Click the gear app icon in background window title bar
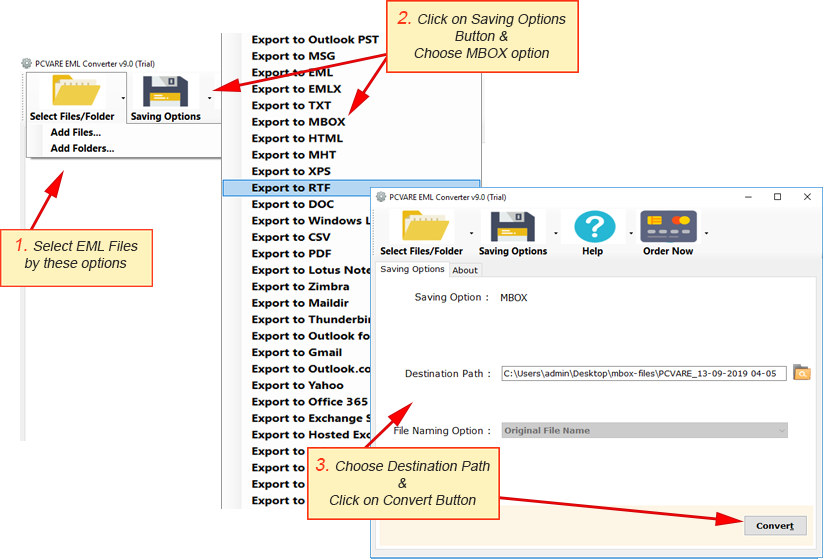 click(x=26, y=64)
